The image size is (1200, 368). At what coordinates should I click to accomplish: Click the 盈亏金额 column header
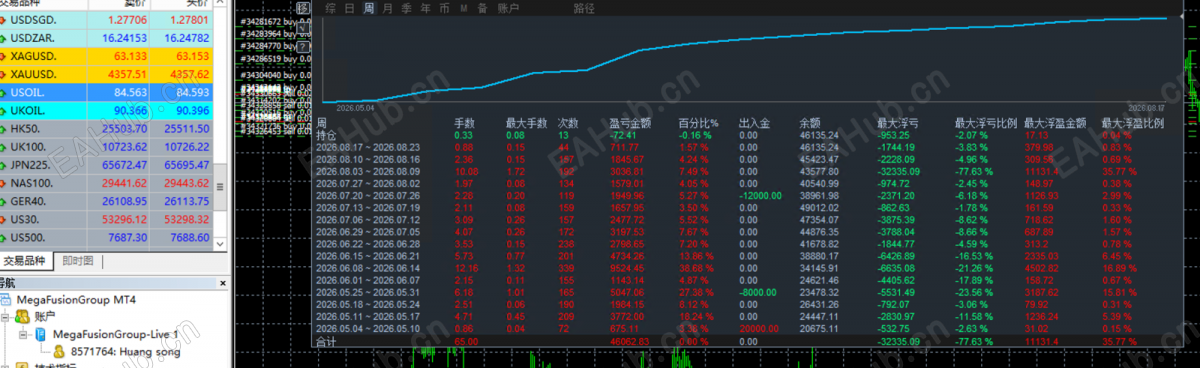coord(630,123)
